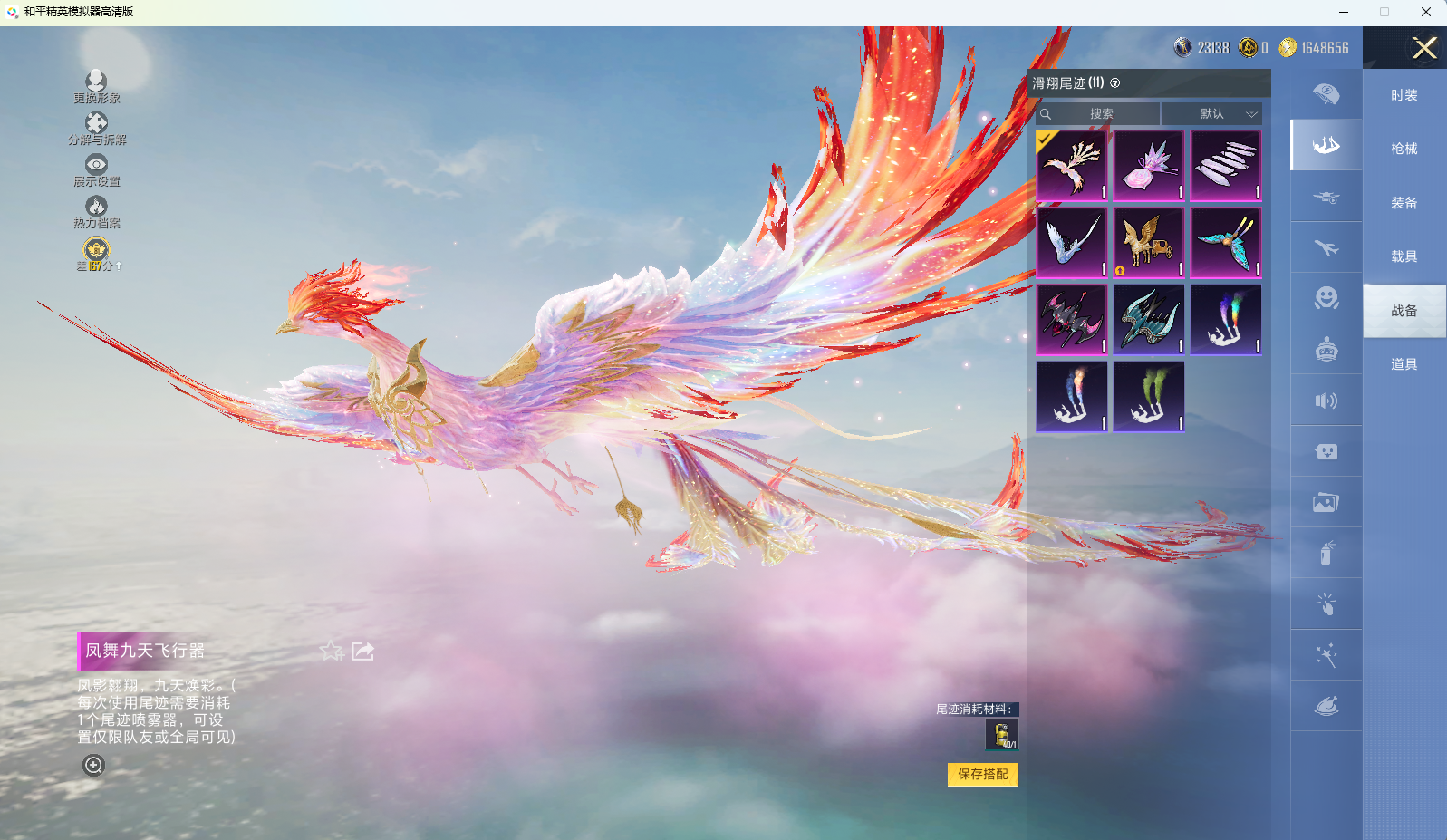Image resolution: width=1447 pixels, height=840 pixels.
Task: Click the silver coin currency 23138
Action: pyautogui.click(x=1201, y=48)
